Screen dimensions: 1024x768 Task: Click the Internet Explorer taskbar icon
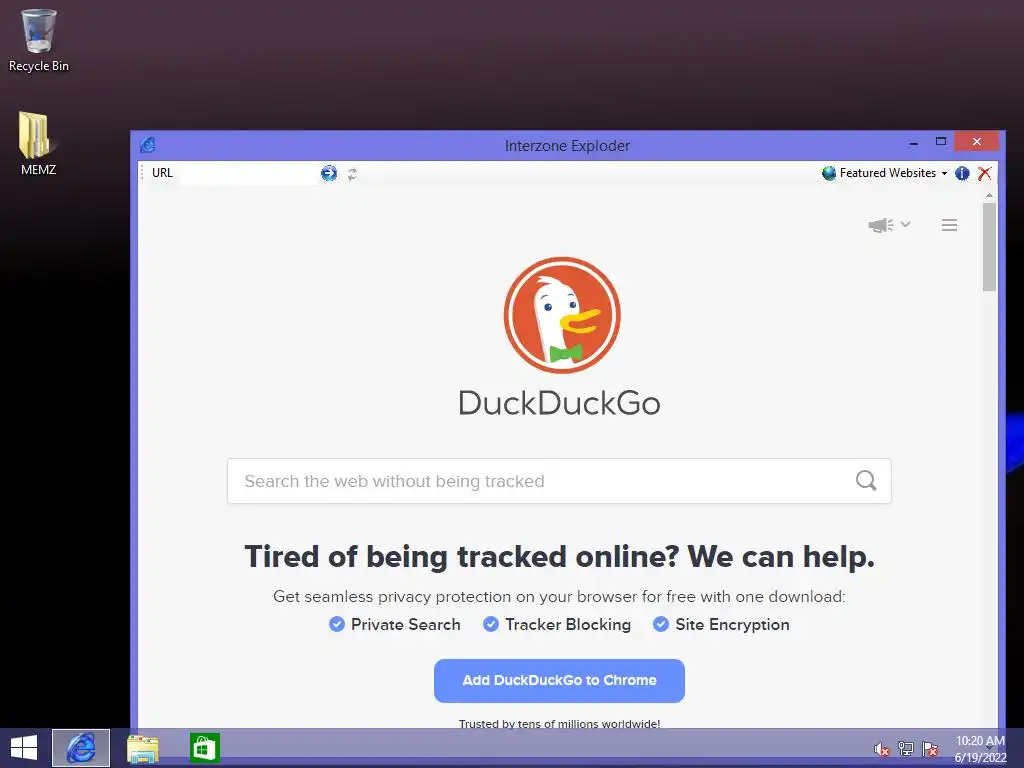point(81,748)
